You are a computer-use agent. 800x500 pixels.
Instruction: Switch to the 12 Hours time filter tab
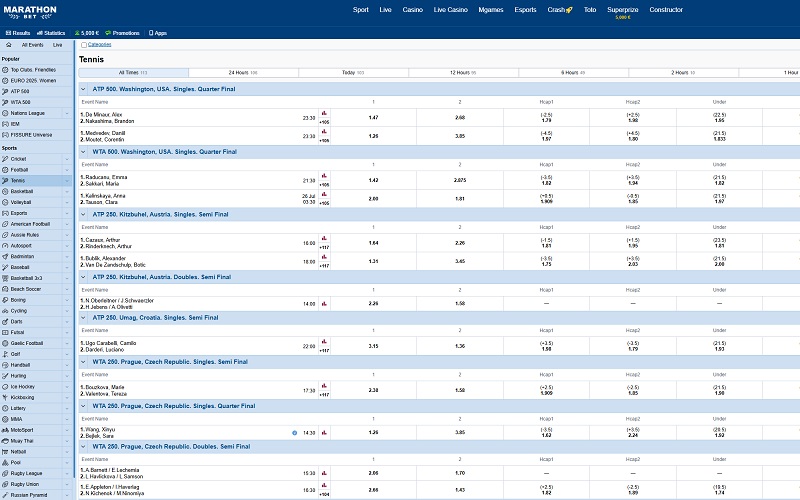[x=462, y=73]
